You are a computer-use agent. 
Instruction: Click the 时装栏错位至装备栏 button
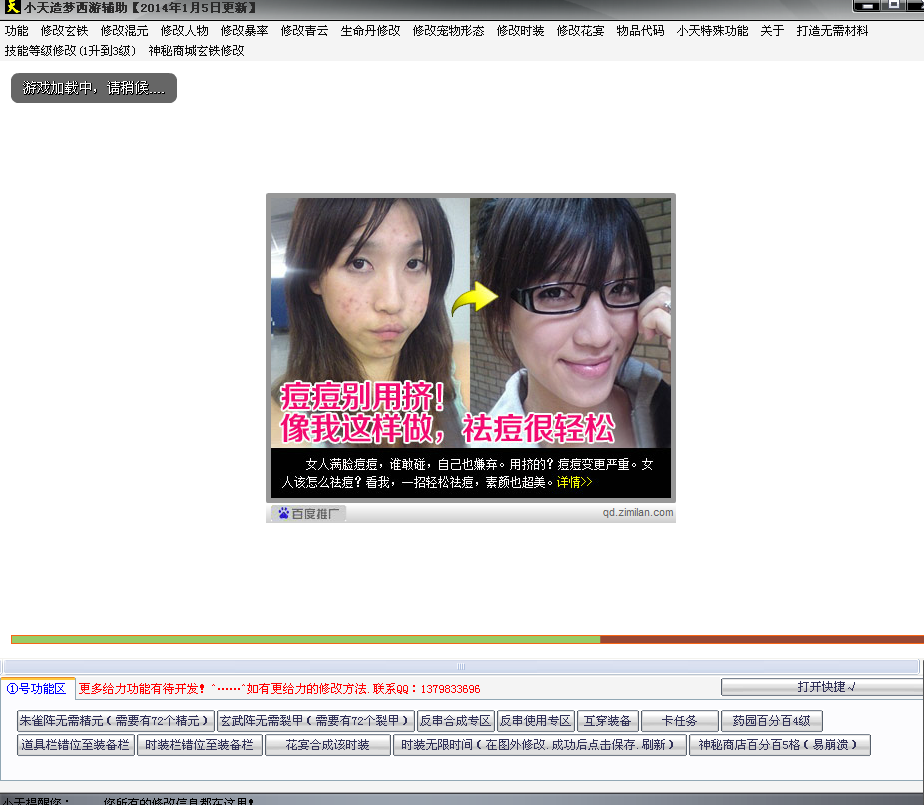point(200,745)
